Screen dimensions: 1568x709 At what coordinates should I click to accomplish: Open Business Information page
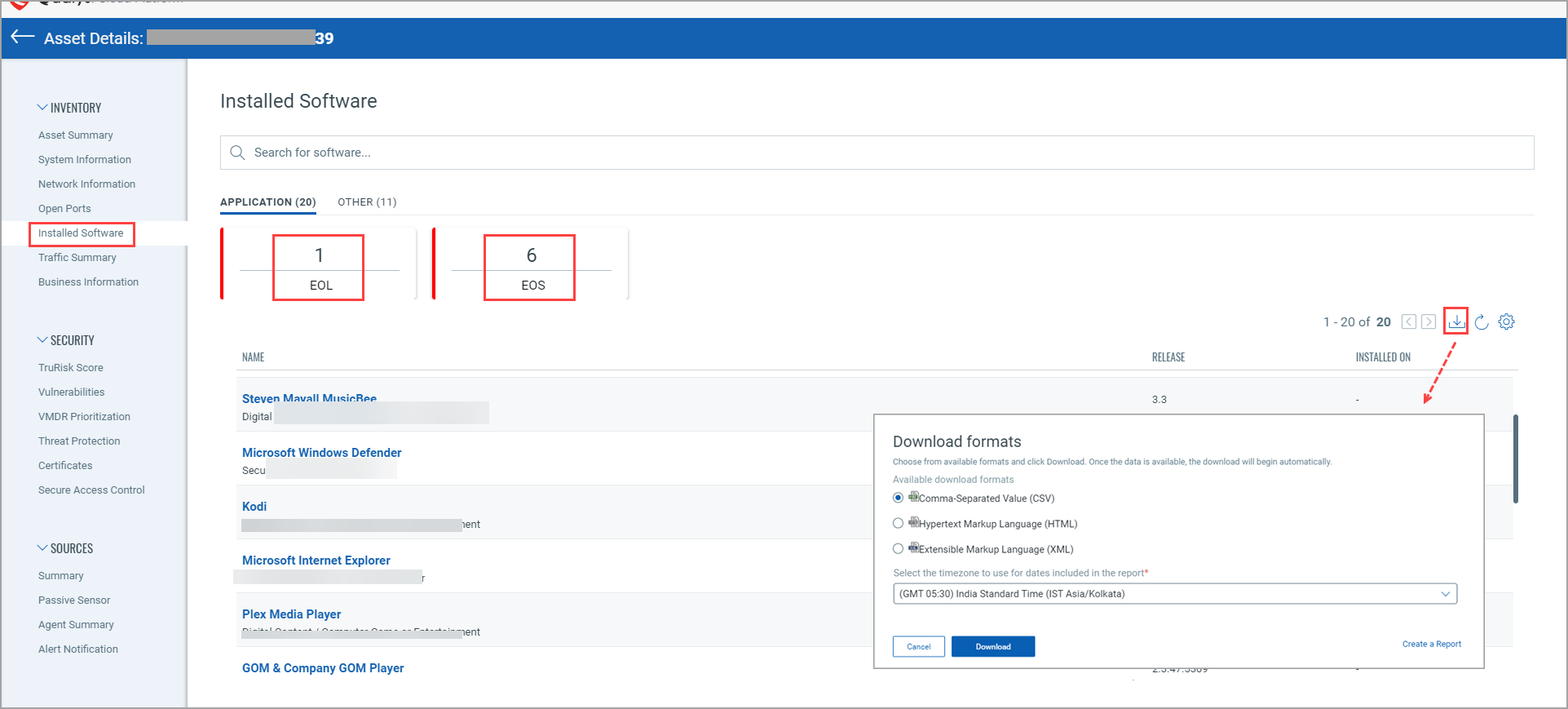click(x=89, y=282)
